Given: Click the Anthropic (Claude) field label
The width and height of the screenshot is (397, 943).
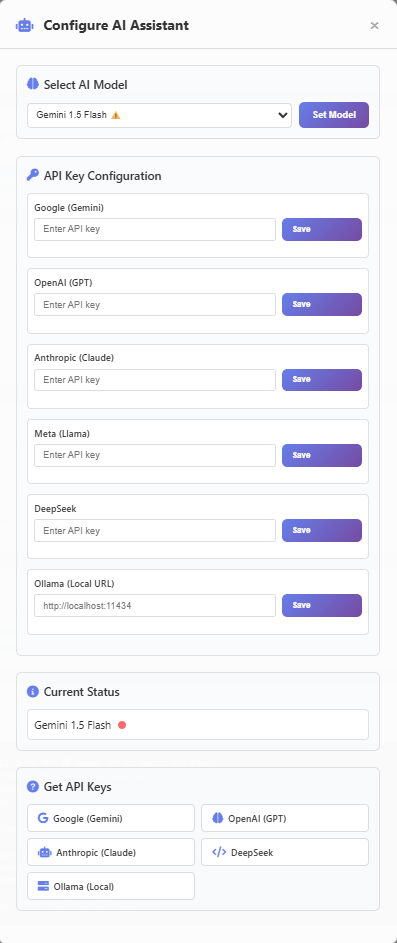Looking at the screenshot, I should click(74, 358).
